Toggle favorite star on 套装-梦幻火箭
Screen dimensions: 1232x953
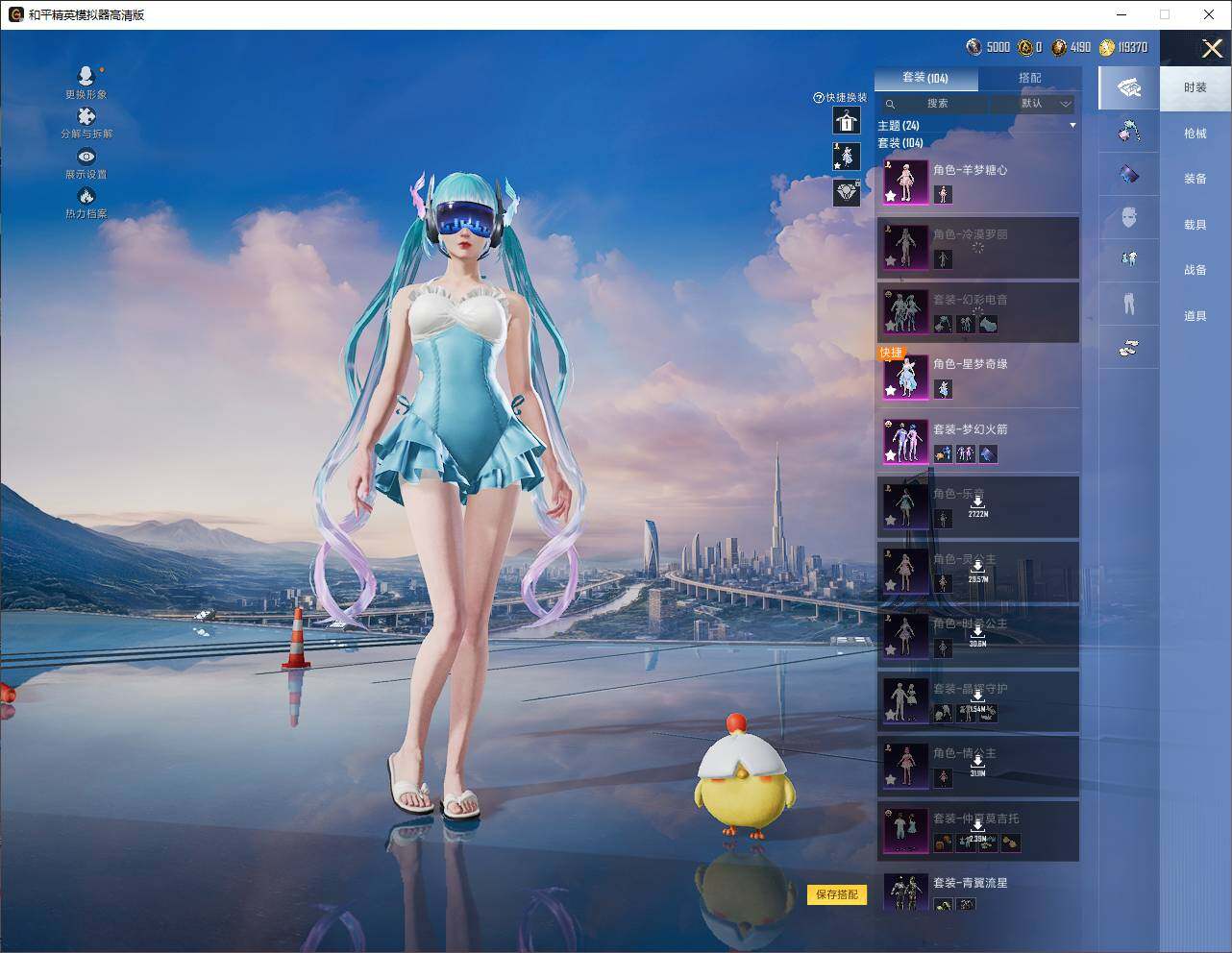[x=891, y=455]
